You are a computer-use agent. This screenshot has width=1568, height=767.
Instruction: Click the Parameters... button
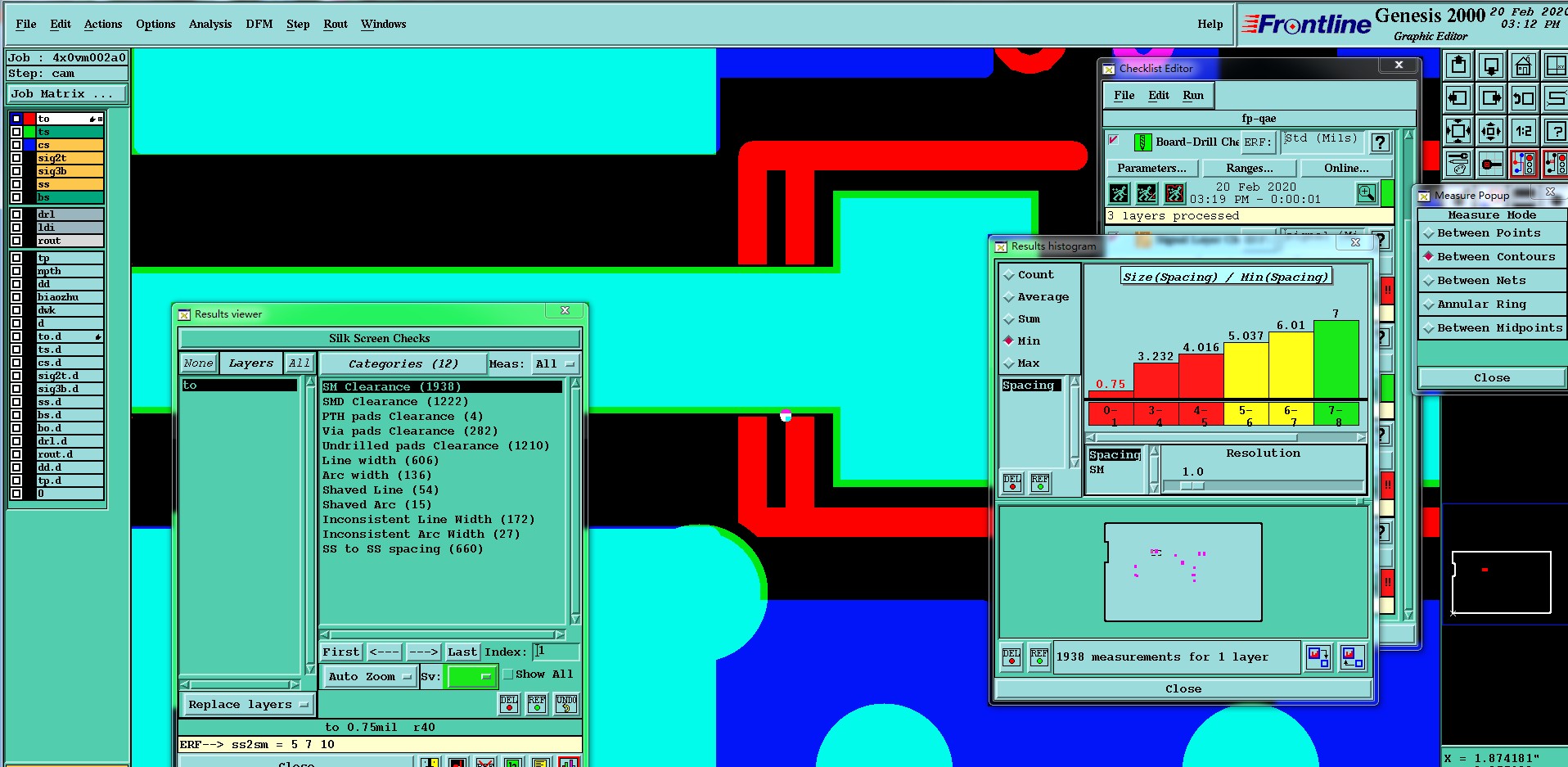[x=1151, y=169]
